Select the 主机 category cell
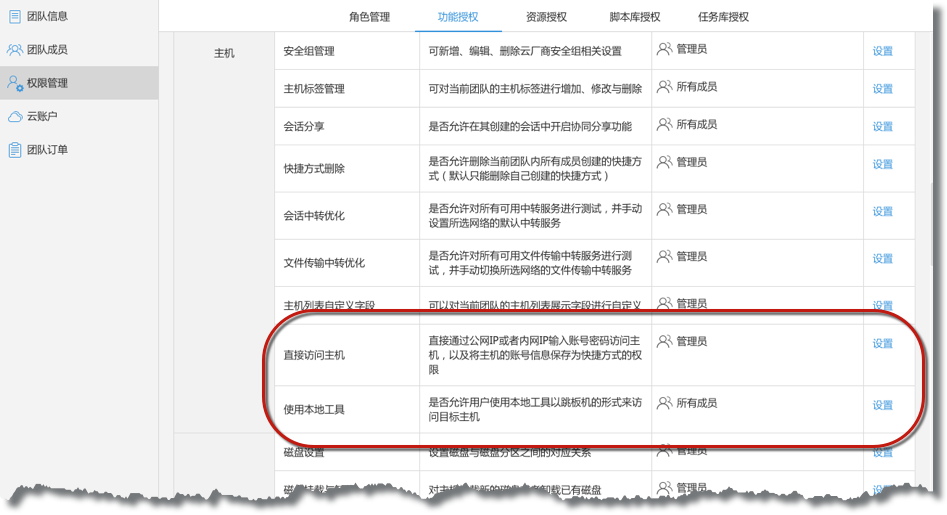 pyautogui.click(x=224, y=53)
